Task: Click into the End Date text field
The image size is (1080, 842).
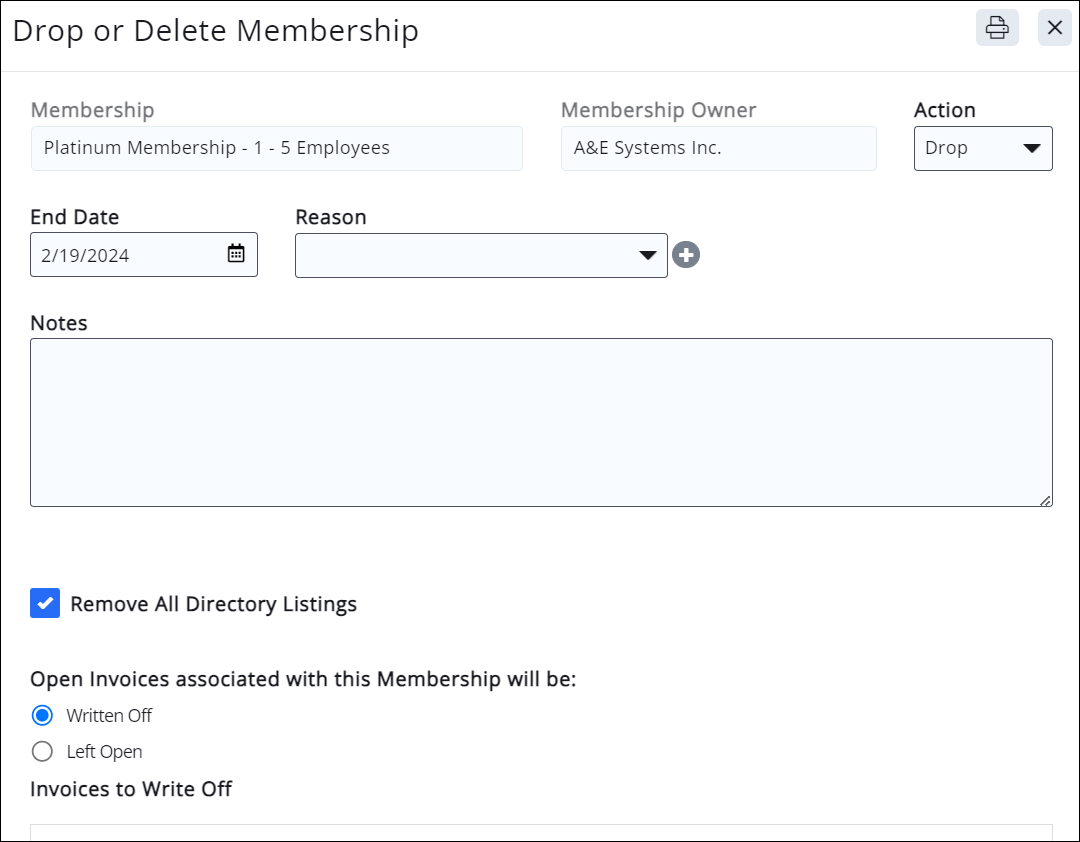Action: tap(125, 255)
